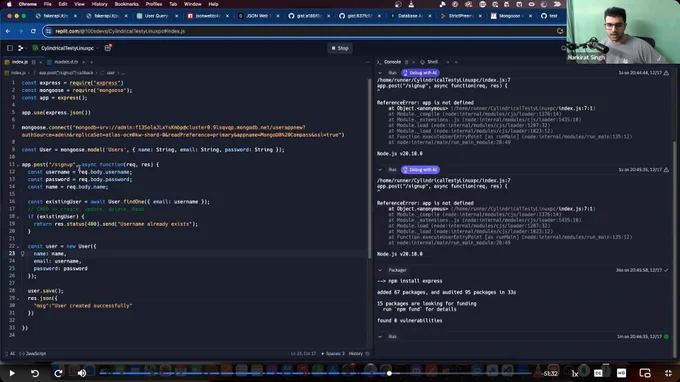Reload the Chrome page
Viewport: 680px width, 382px height.
33,31
